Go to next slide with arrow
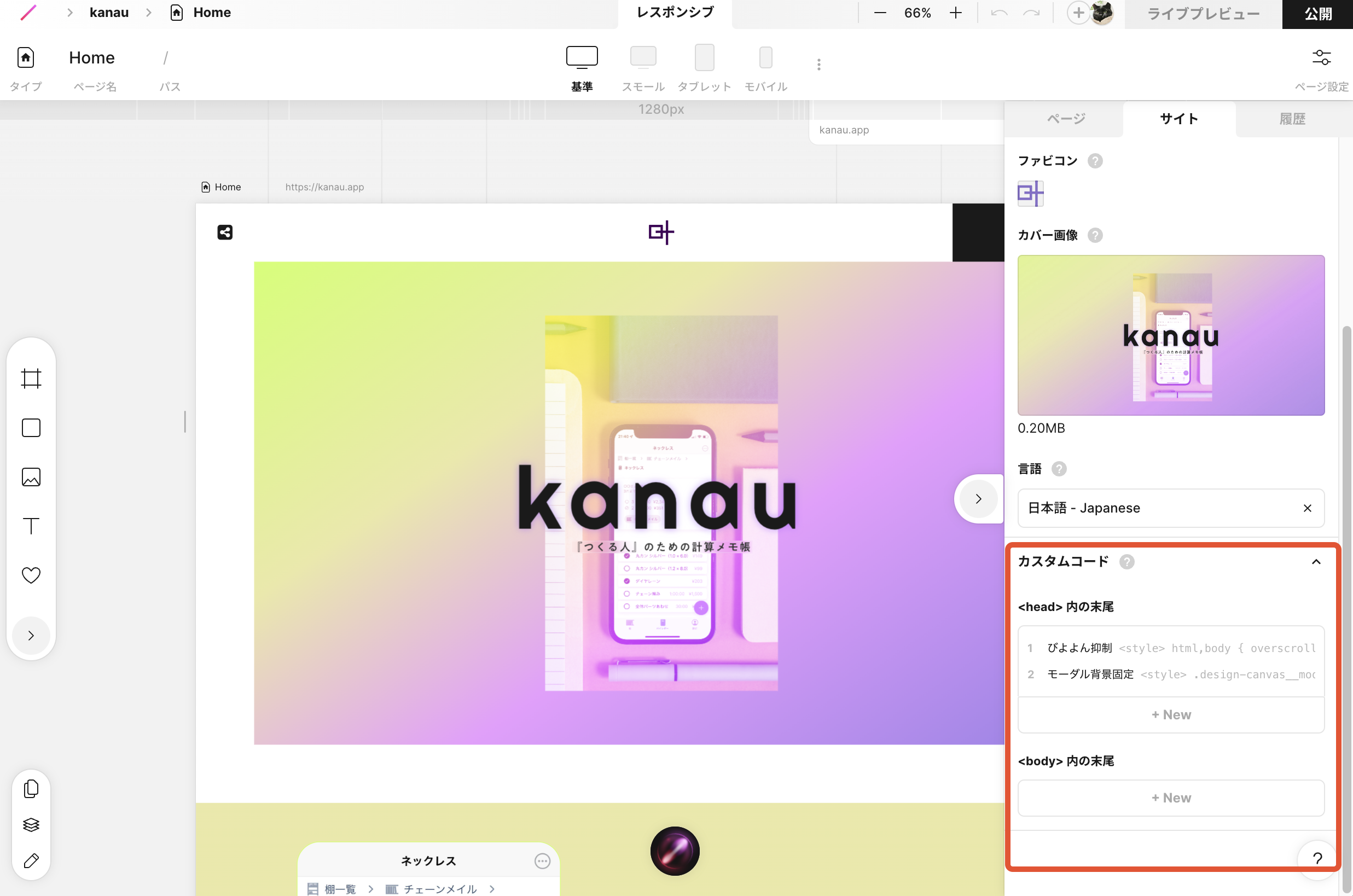 979,499
